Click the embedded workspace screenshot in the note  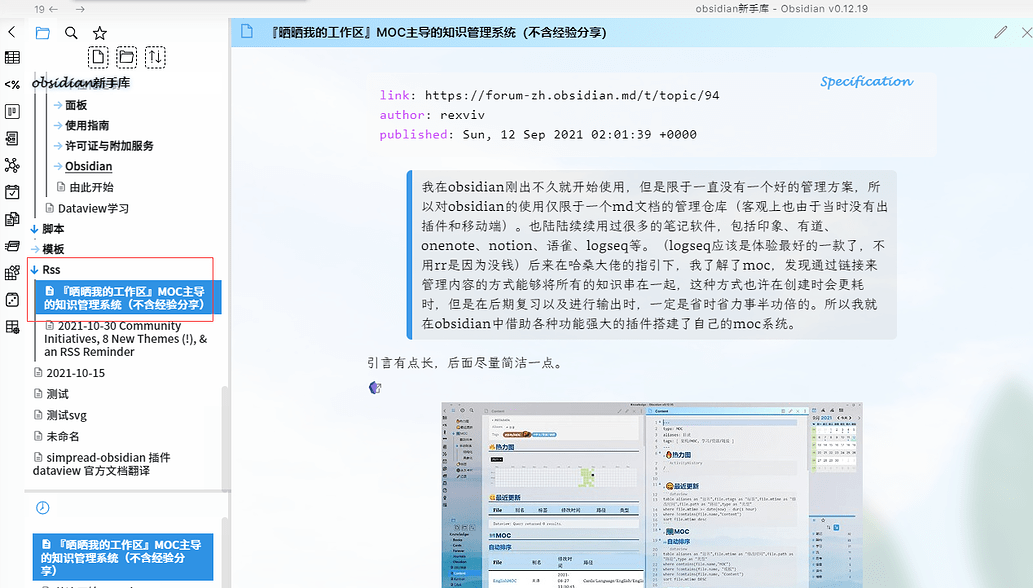pyautogui.click(x=652, y=495)
